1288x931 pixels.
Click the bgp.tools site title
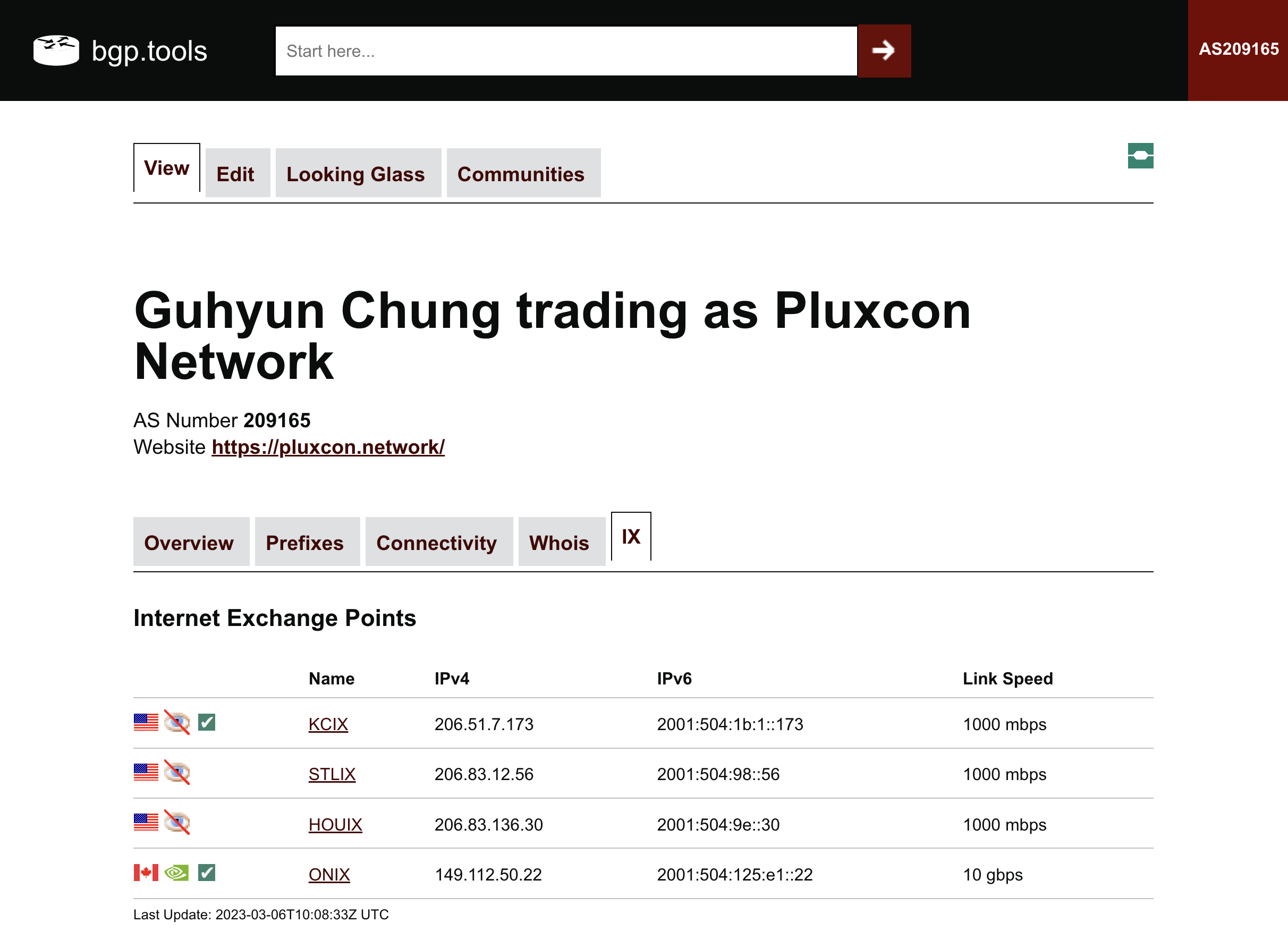point(149,51)
